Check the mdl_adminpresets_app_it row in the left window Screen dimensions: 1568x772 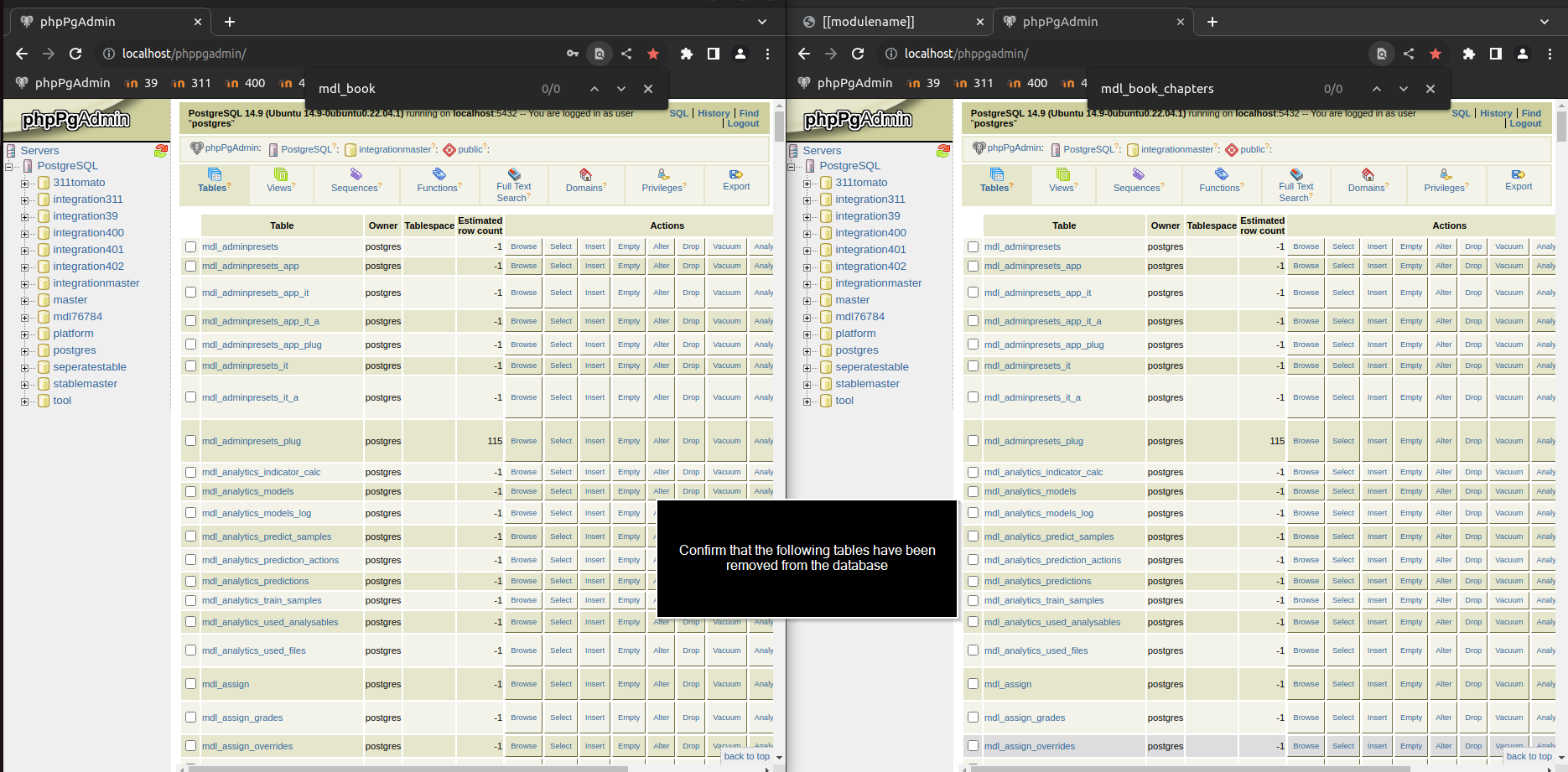[x=191, y=293]
